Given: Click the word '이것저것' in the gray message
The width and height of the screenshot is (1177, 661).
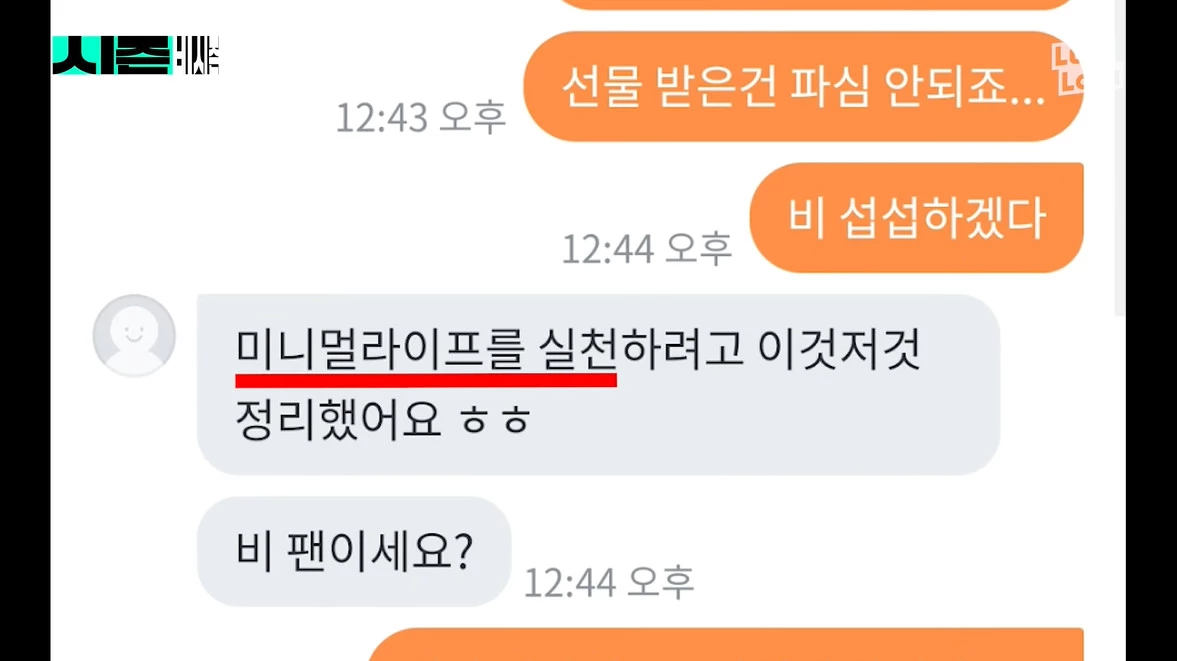Looking at the screenshot, I should [x=839, y=349].
